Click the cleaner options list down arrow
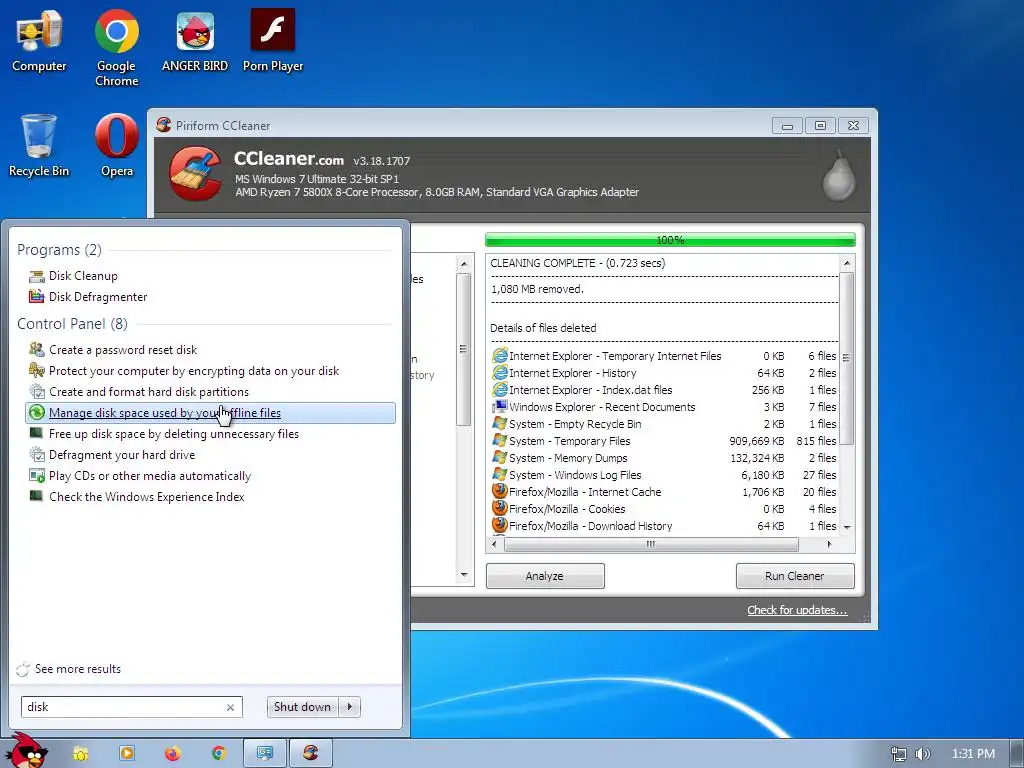Screen dimensions: 1024x768 tap(464, 575)
